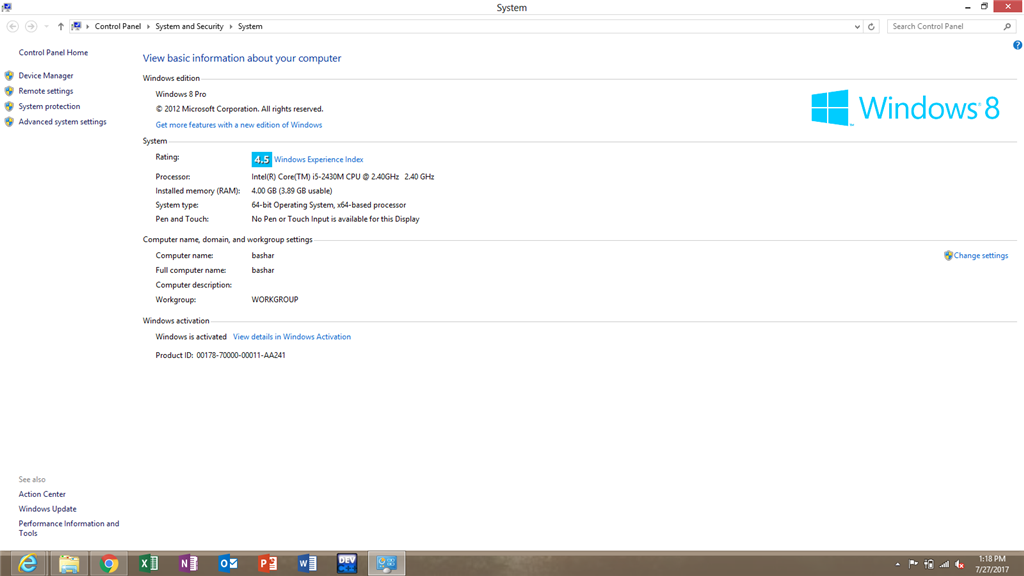Open Excel from the taskbar

[149, 563]
